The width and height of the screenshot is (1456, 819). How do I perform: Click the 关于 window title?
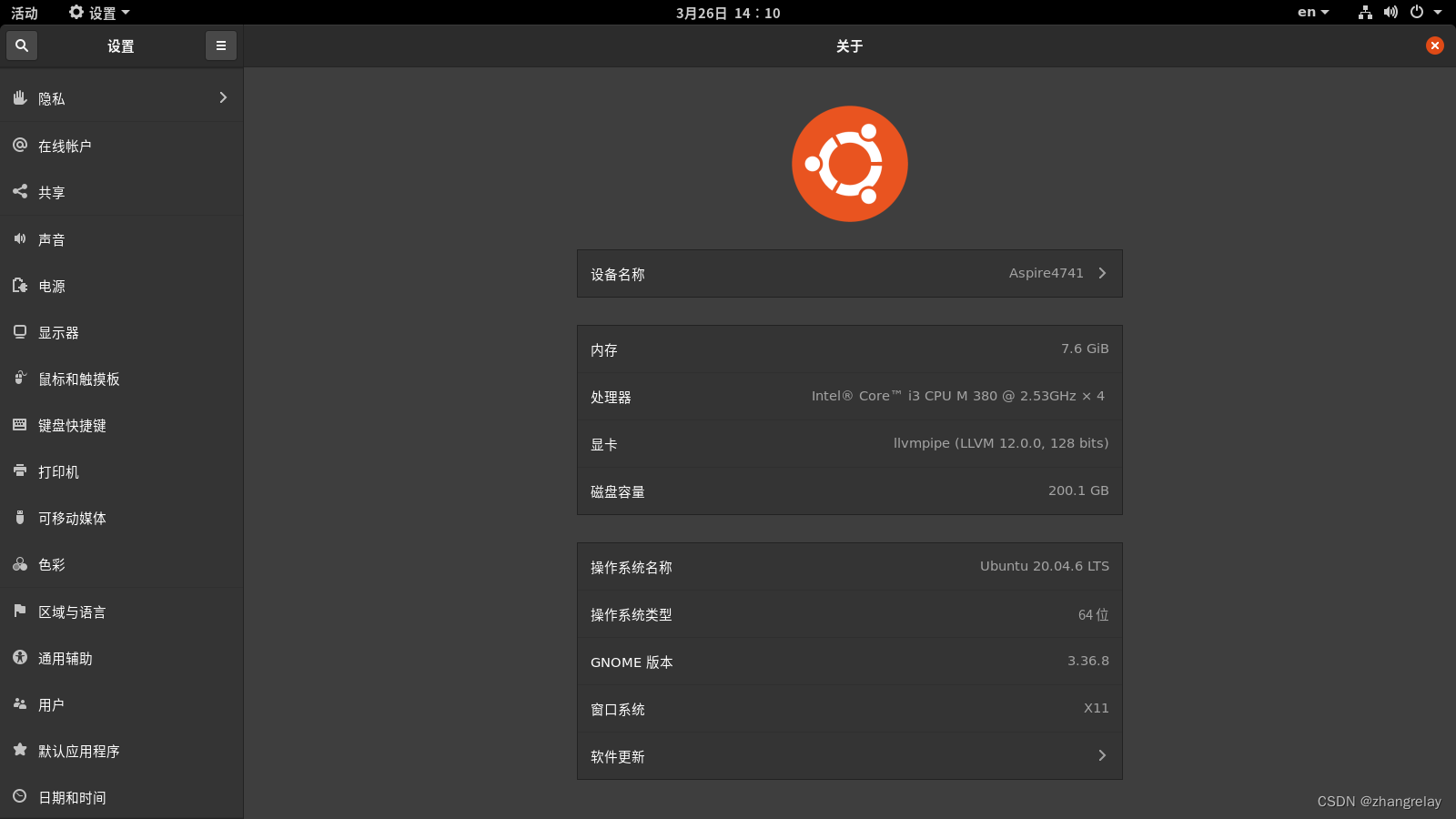point(850,46)
